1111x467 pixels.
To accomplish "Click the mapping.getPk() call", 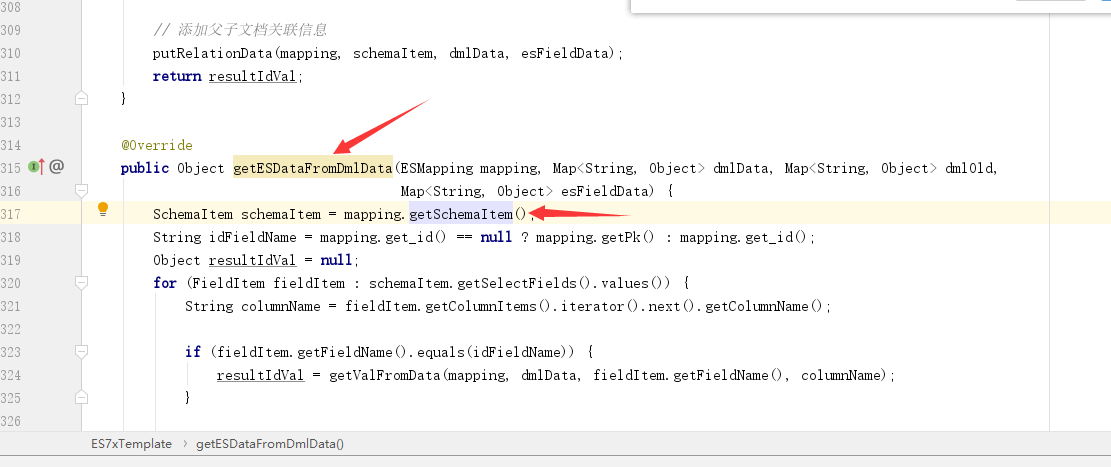I will [595, 237].
